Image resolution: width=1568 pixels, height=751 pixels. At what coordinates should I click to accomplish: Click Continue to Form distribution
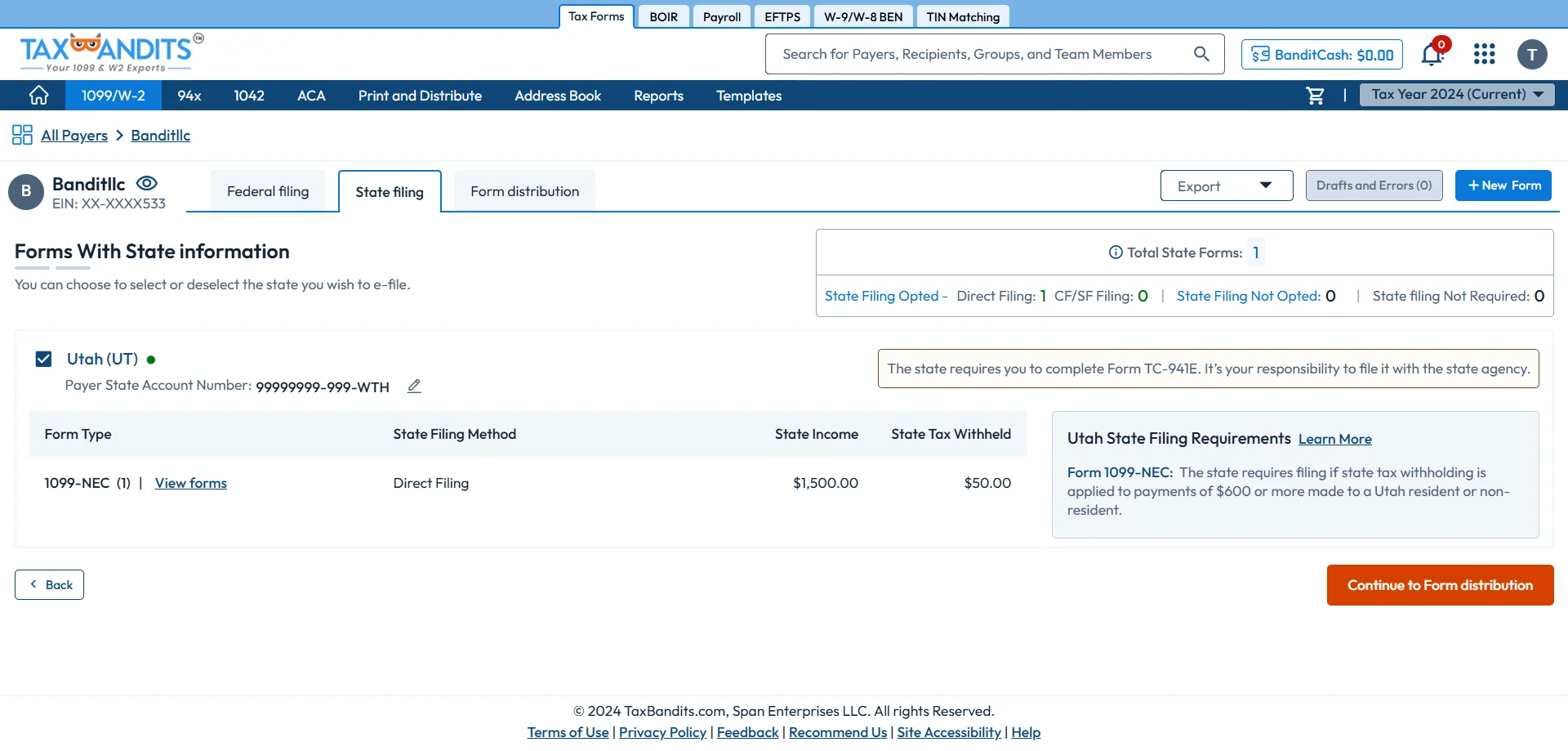click(x=1440, y=585)
